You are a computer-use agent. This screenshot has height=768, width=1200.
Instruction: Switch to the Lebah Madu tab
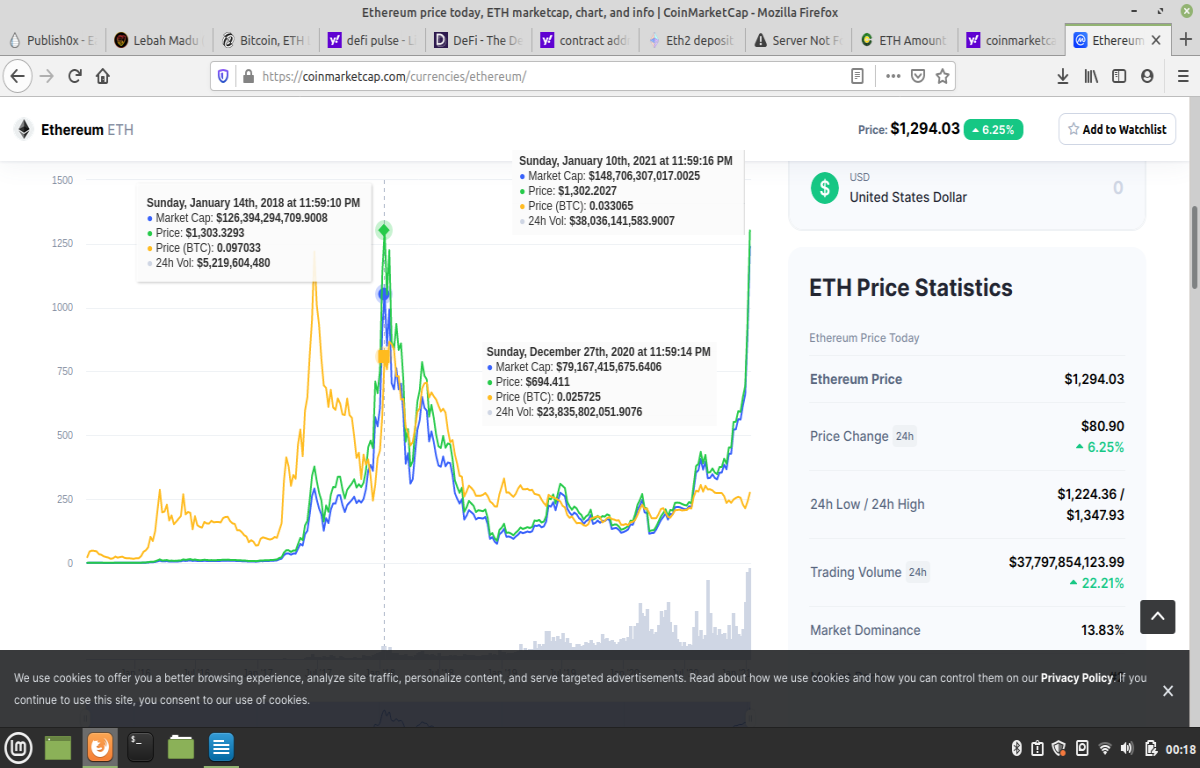pos(158,40)
